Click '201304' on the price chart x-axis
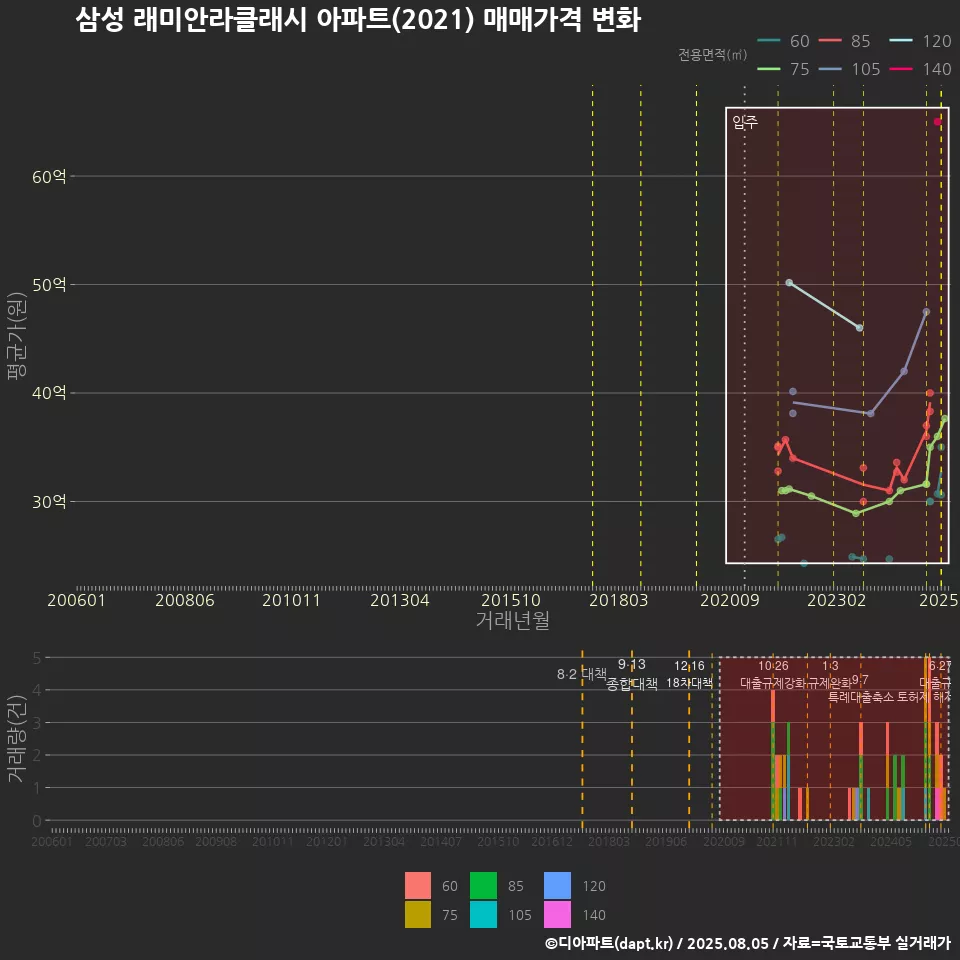 coord(399,600)
